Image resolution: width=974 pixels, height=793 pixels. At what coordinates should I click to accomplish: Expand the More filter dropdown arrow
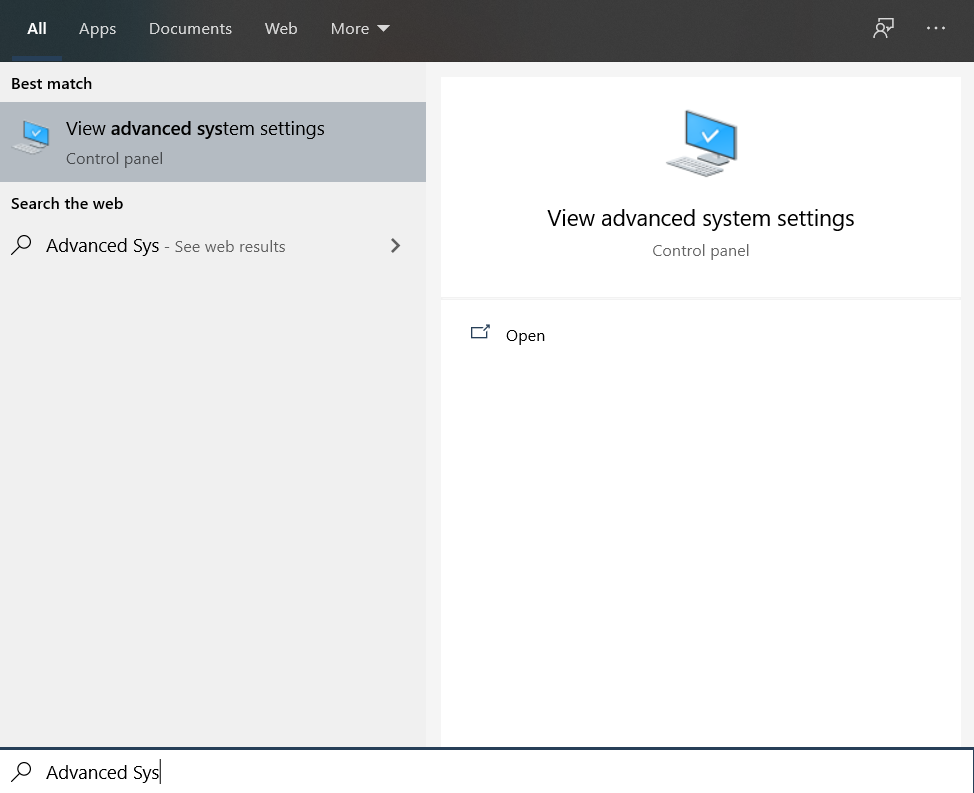click(x=384, y=29)
